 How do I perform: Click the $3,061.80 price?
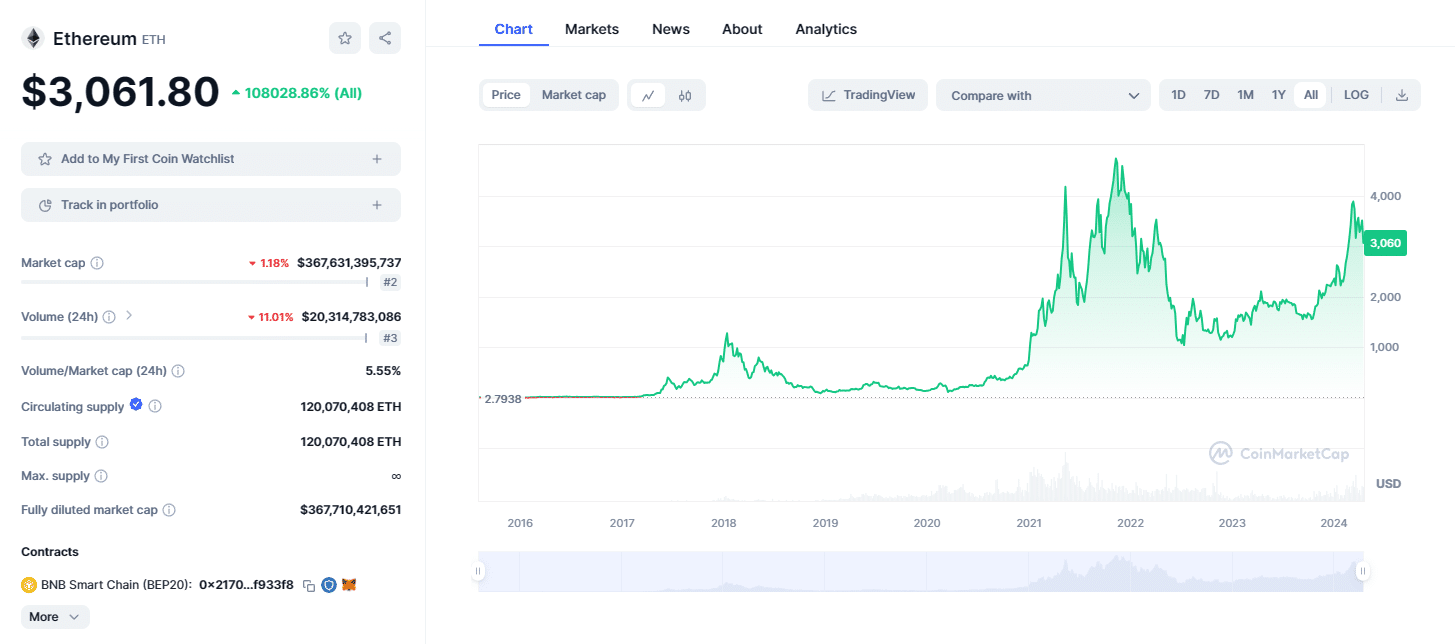120,92
